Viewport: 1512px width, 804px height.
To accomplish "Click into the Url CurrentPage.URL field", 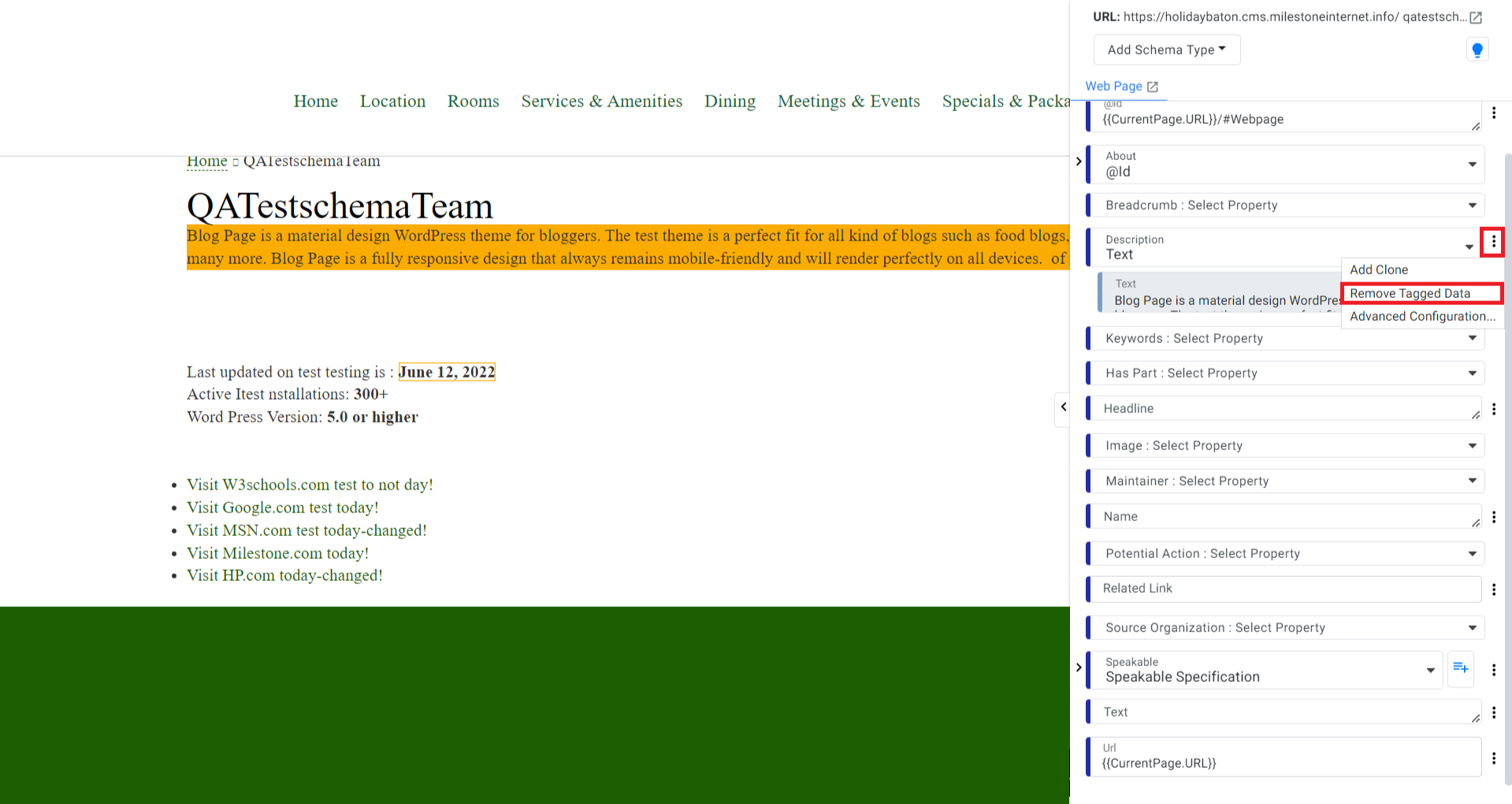I will pos(1284,757).
